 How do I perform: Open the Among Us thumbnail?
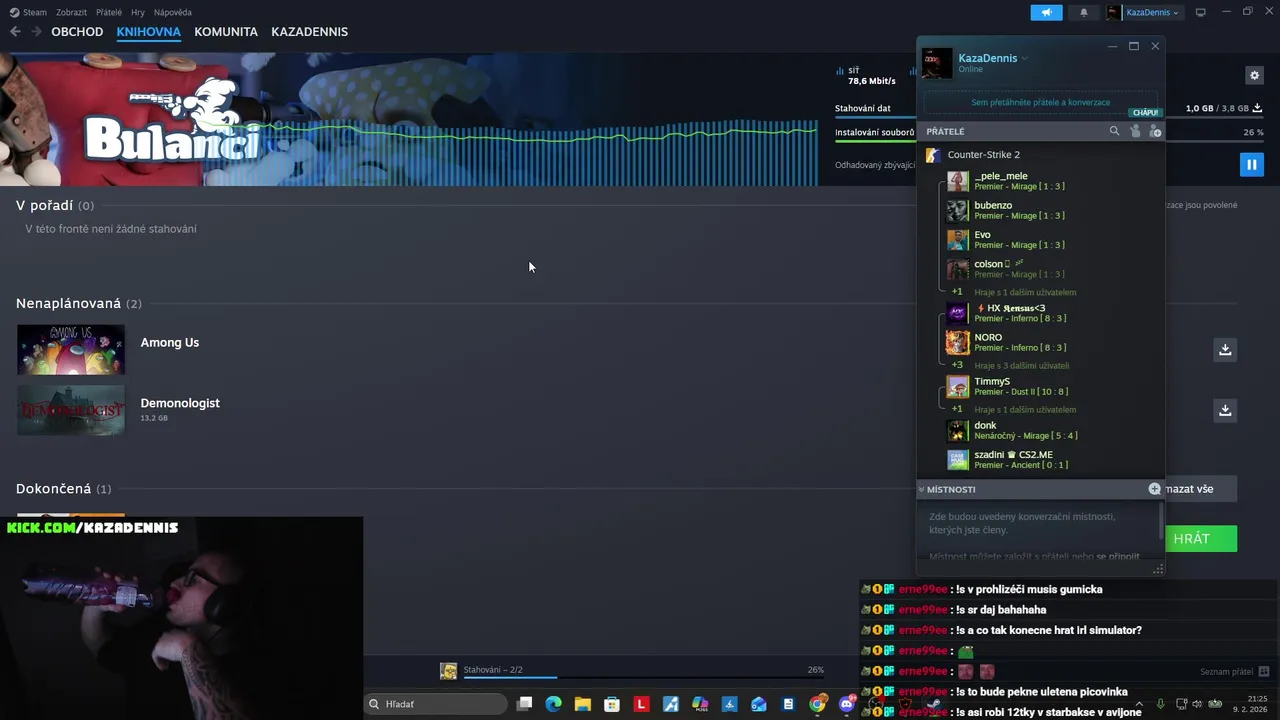[71, 349]
